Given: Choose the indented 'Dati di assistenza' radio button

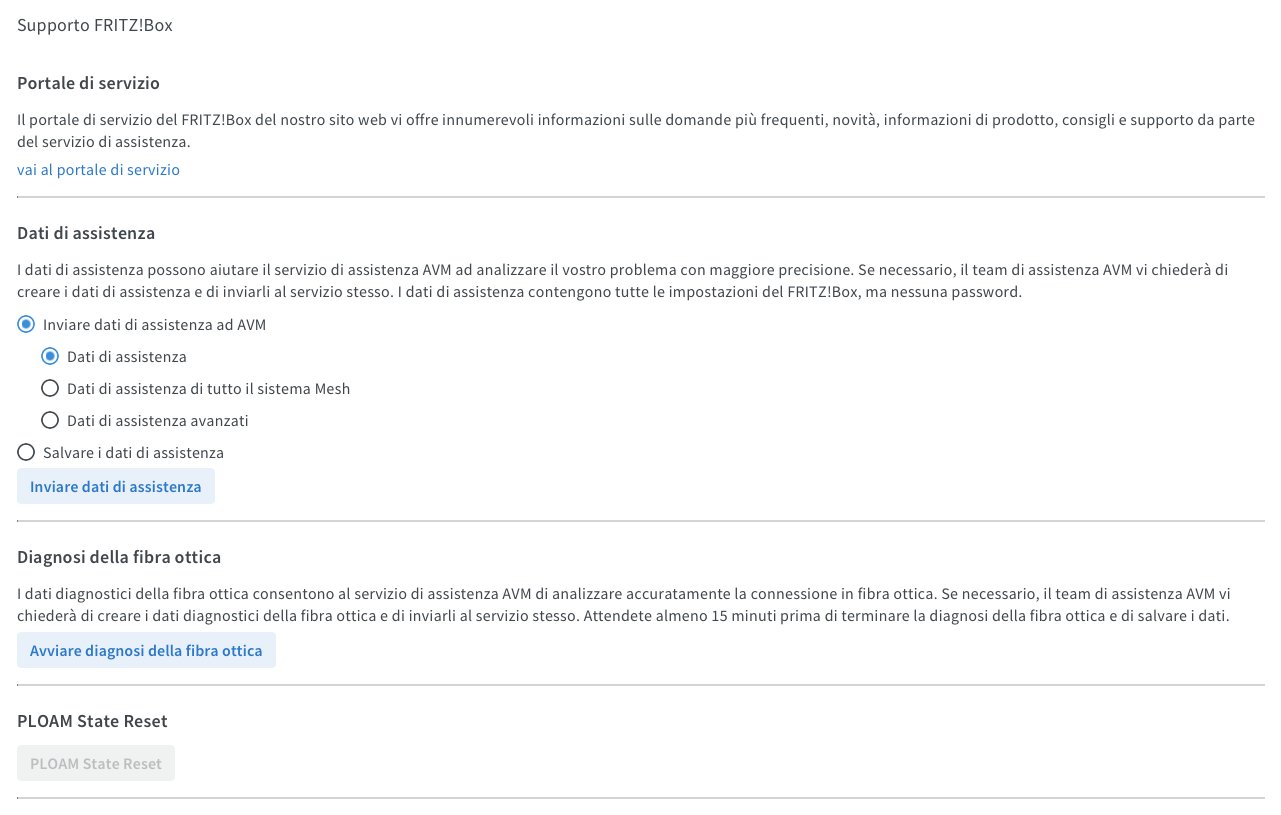Looking at the screenshot, I should [50, 357].
